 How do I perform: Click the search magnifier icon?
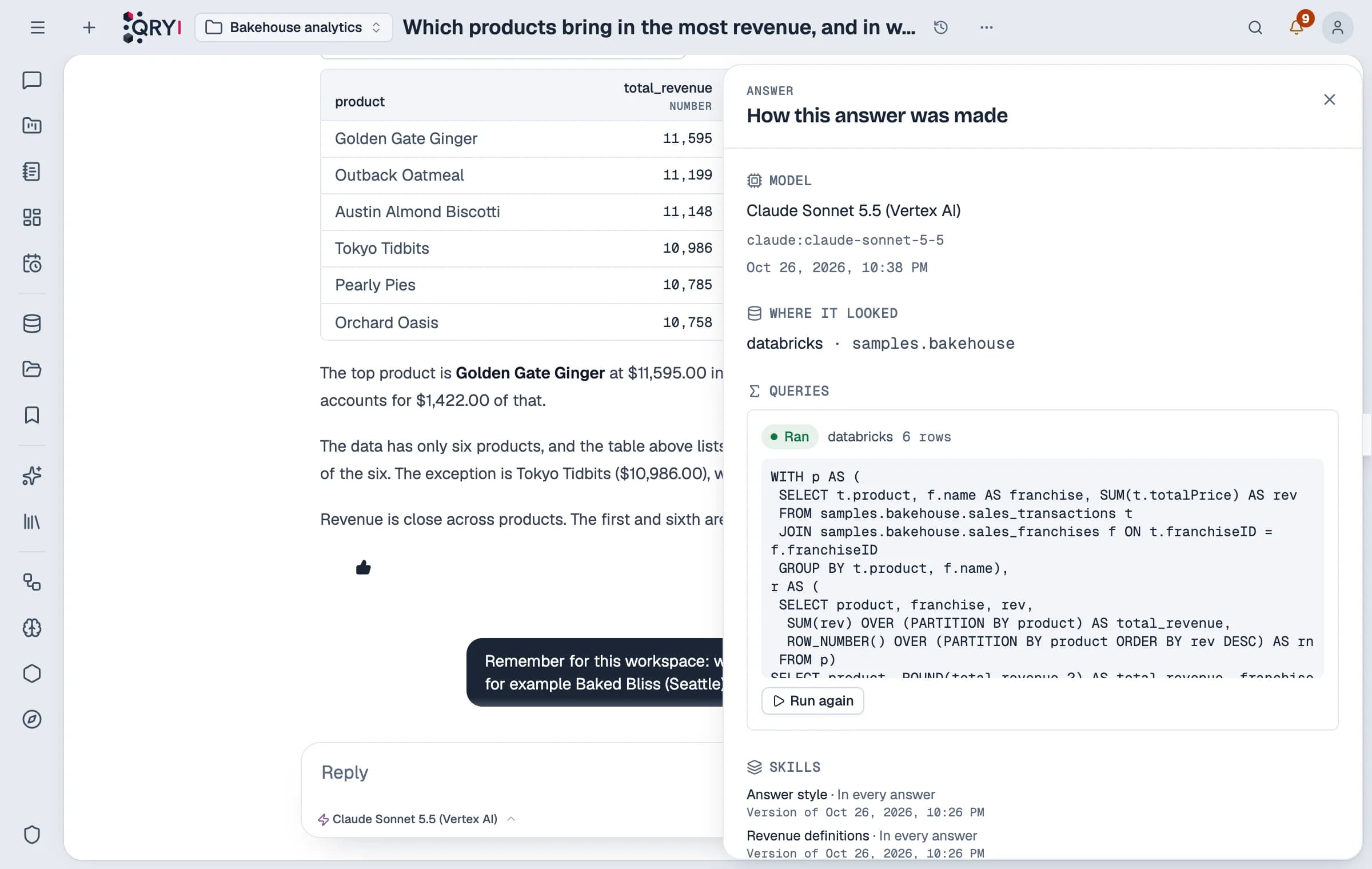(1255, 27)
